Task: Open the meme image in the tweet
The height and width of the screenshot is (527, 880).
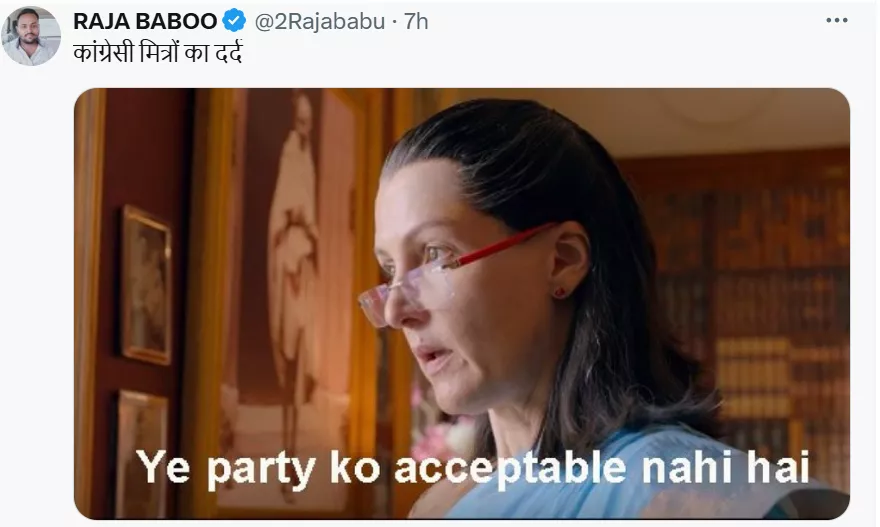Action: (x=461, y=303)
